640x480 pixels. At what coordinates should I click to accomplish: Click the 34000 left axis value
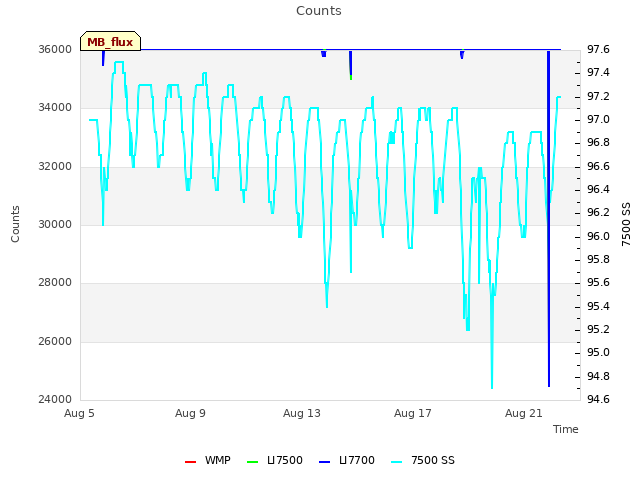tap(55, 107)
